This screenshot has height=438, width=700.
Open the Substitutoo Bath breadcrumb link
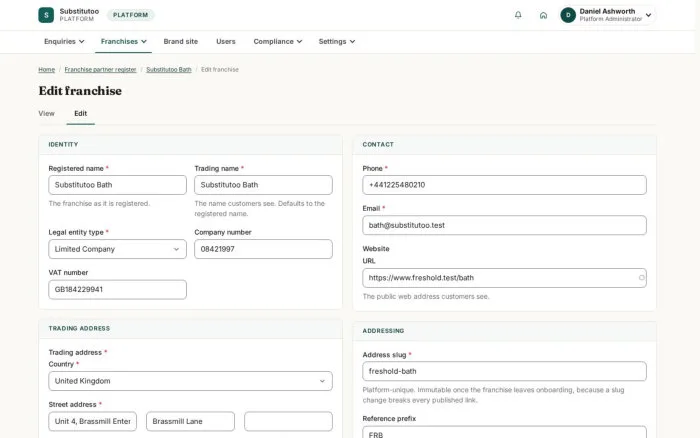169,70
